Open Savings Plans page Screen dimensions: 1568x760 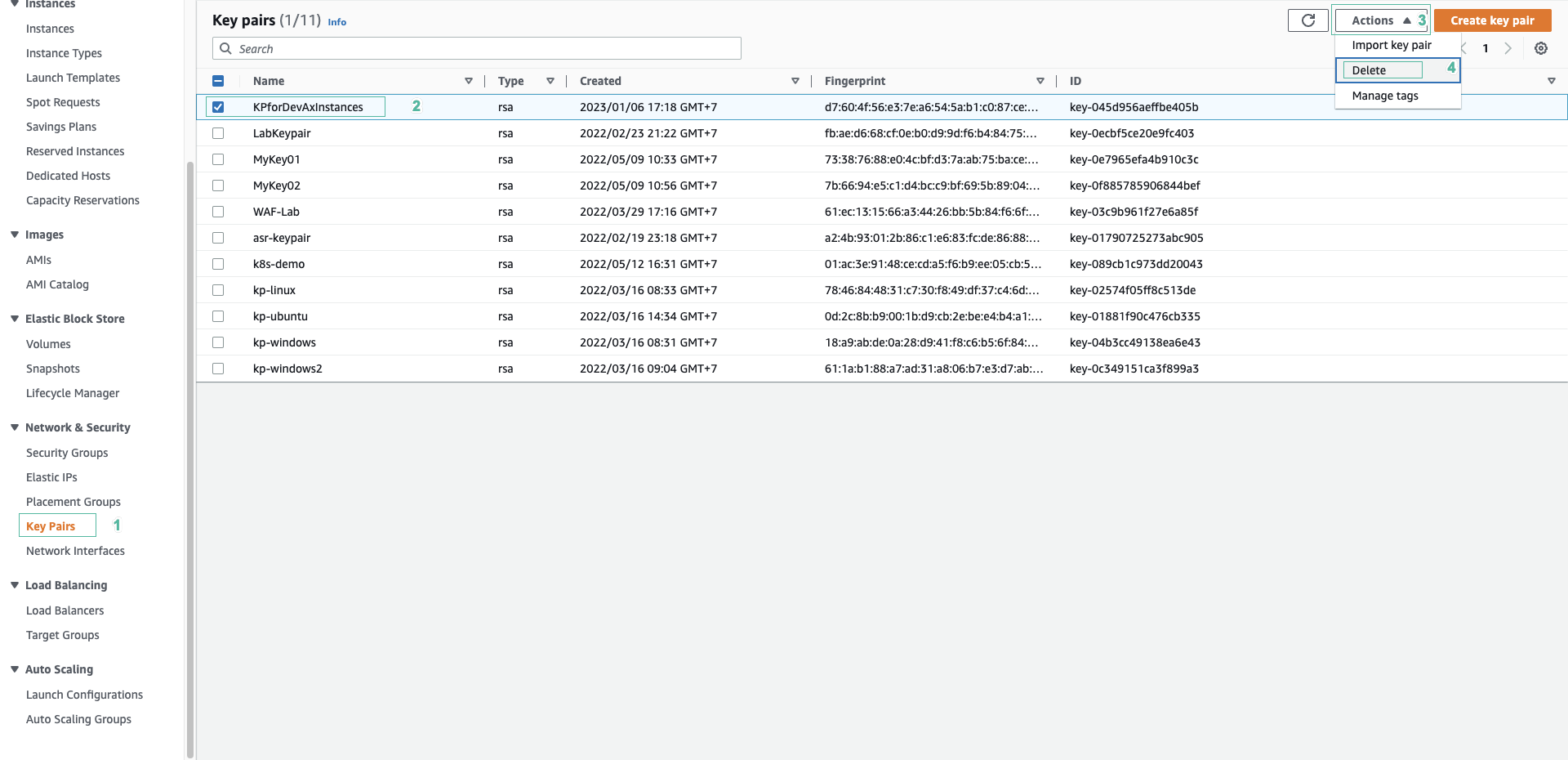click(61, 127)
